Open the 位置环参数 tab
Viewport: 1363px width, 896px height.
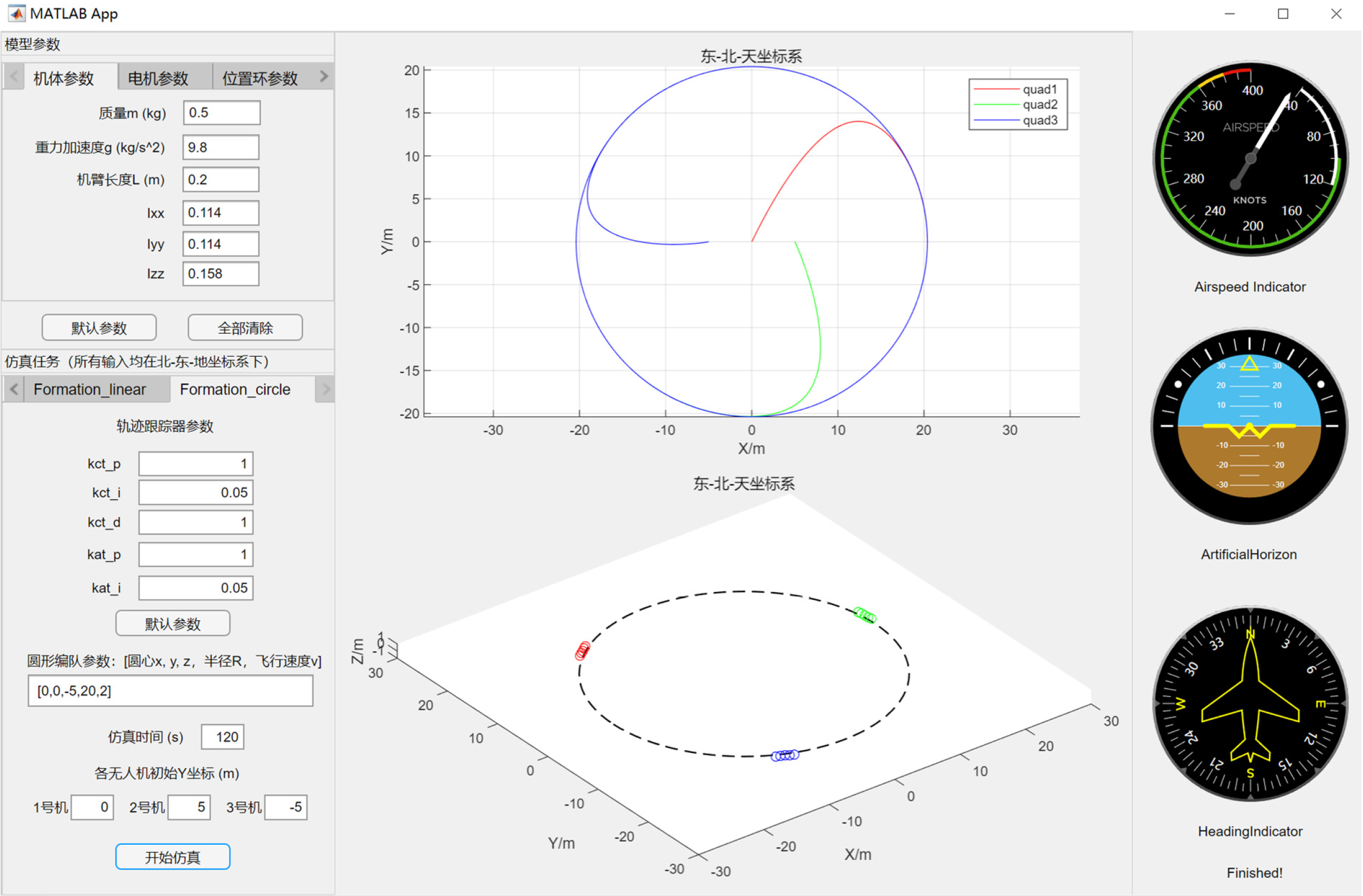pyautogui.click(x=260, y=78)
